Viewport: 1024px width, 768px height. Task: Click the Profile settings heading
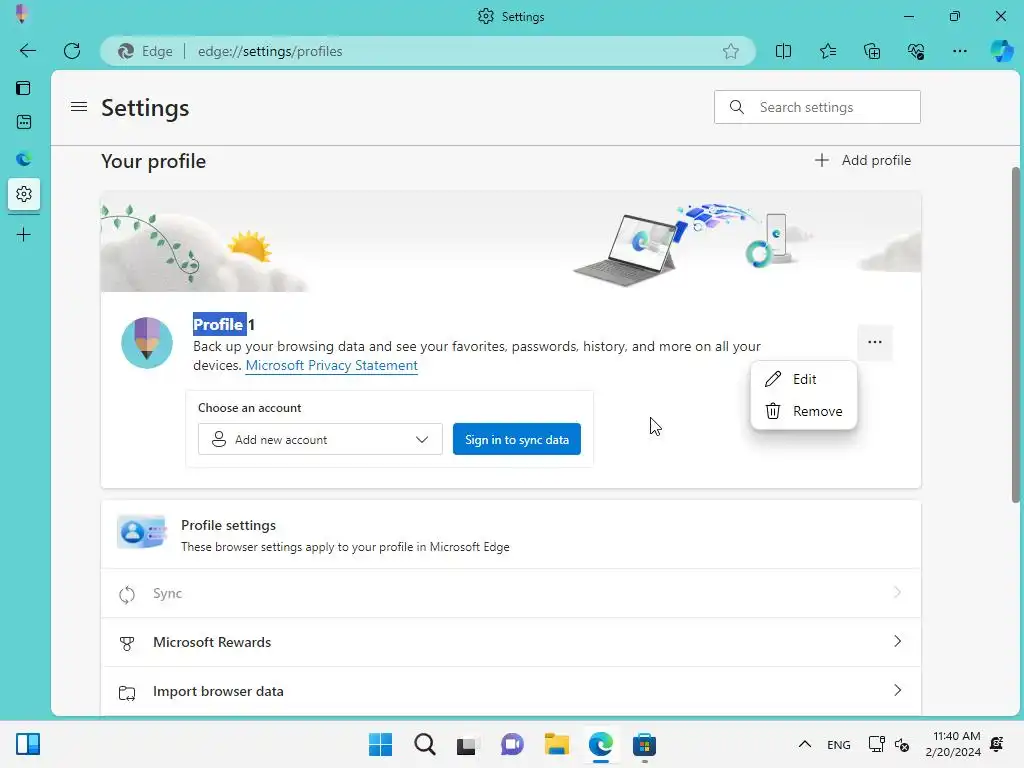point(228,525)
